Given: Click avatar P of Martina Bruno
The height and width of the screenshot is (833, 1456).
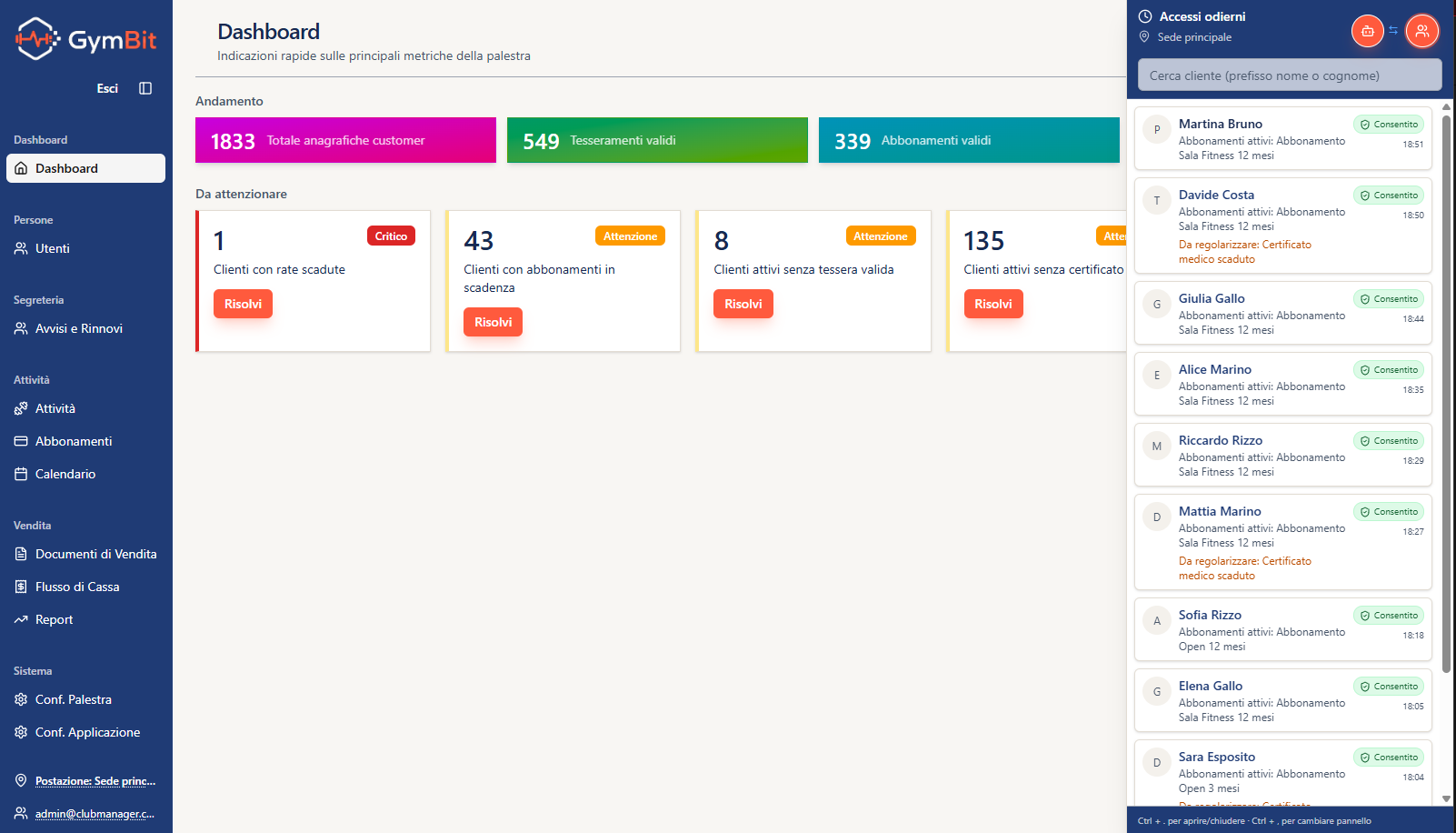Looking at the screenshot, I should pos(1157,130).
